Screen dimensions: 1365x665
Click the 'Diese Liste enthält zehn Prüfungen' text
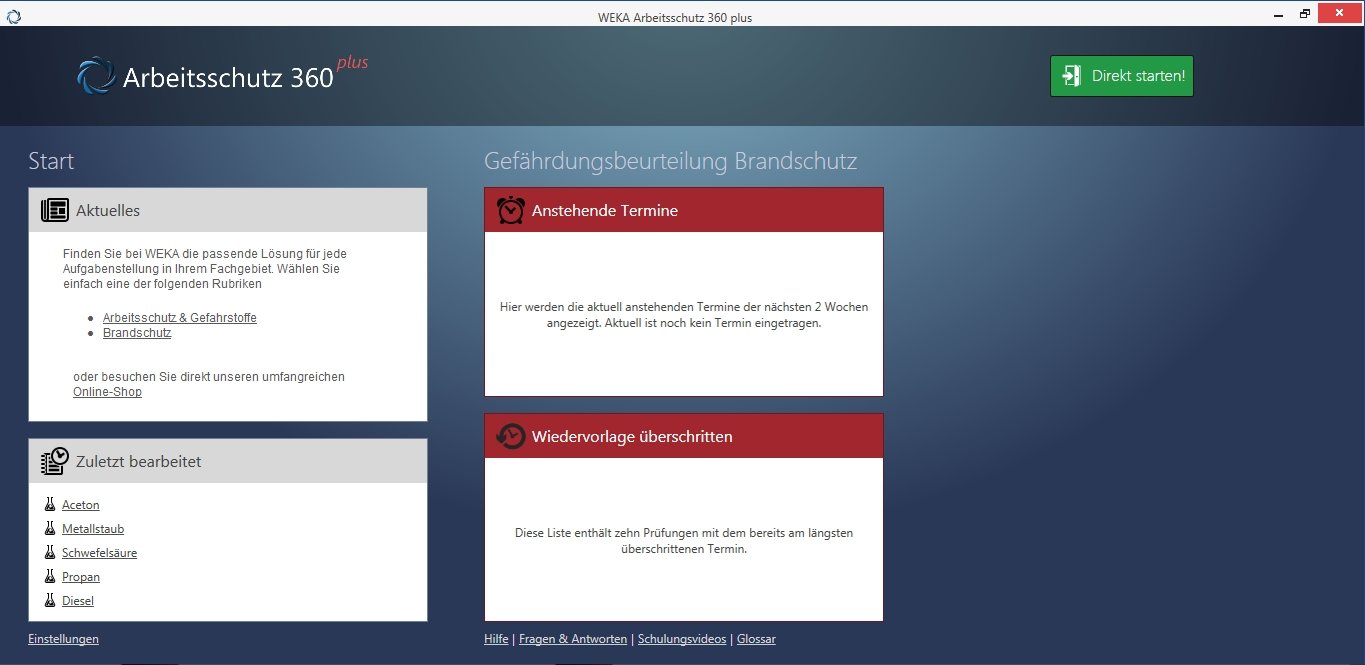coord(684,541)
